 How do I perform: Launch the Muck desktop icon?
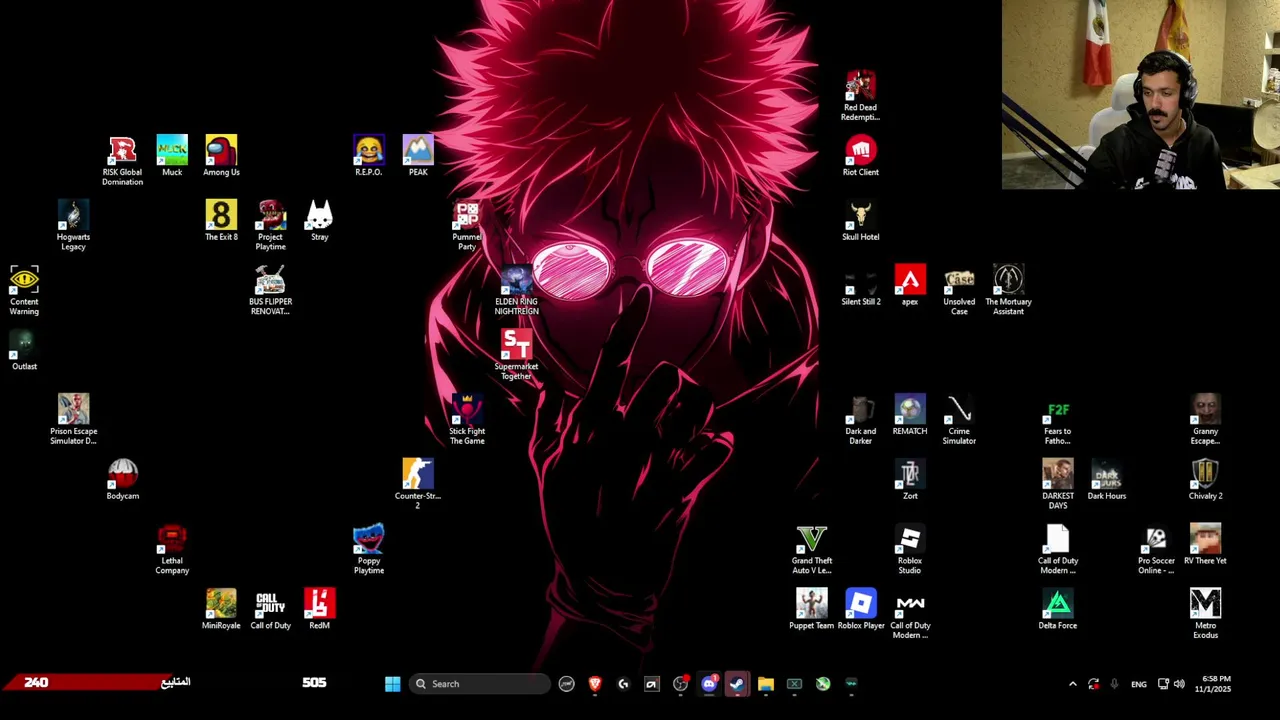pos(172,156)
